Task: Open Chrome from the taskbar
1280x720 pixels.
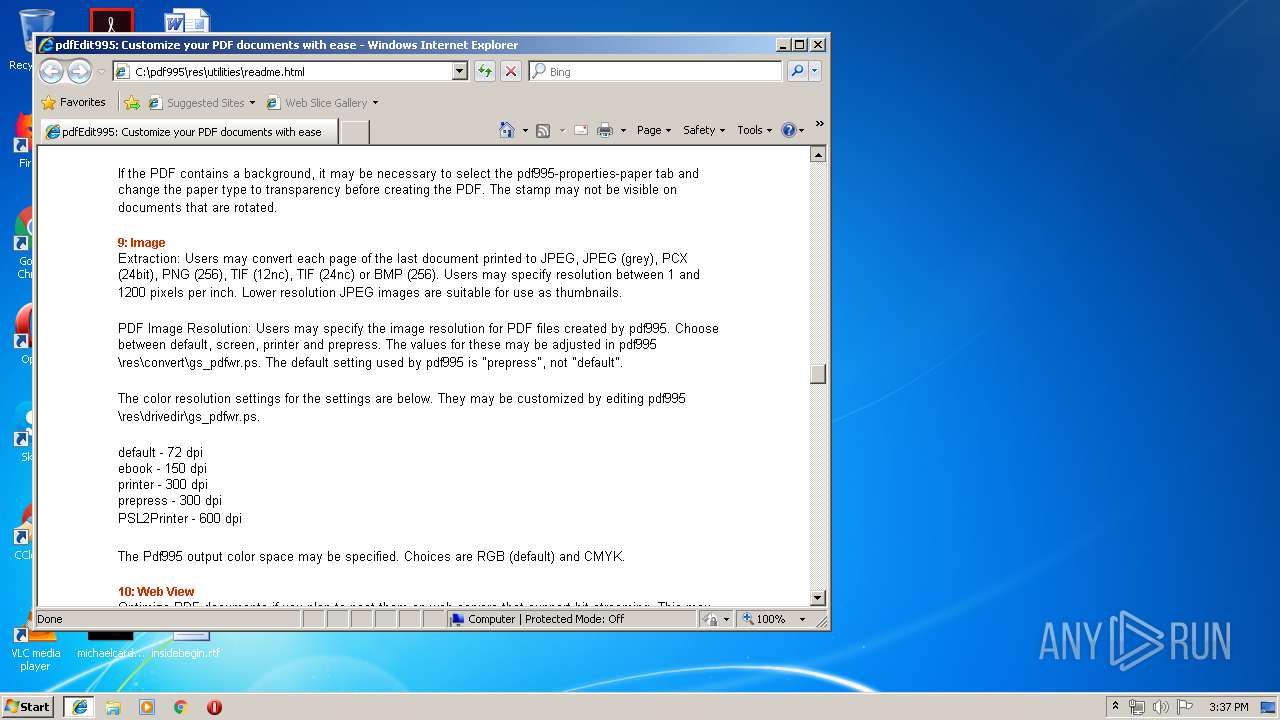Action: click(x=180, y=707)
